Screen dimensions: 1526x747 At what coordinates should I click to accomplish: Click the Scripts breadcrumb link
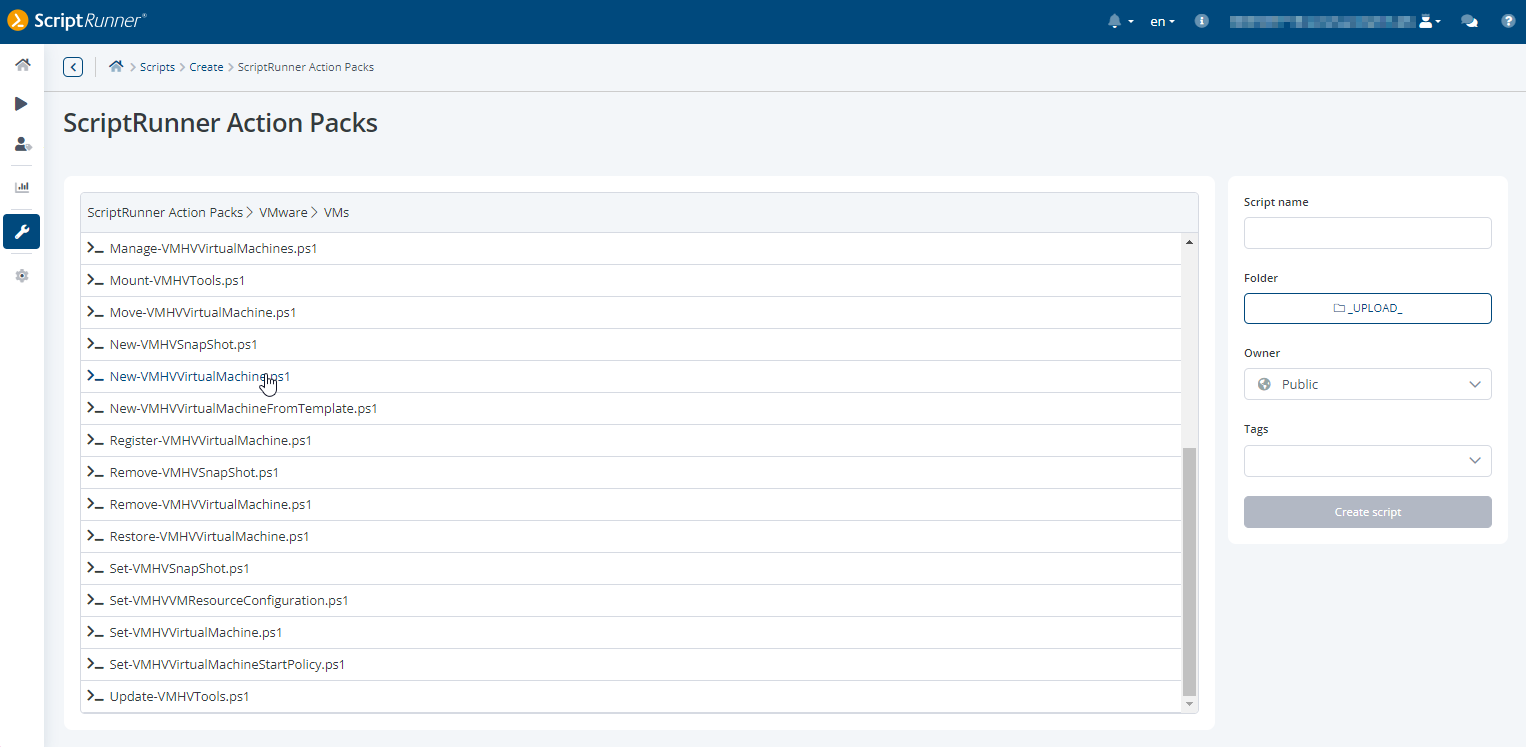pos(157,67)
